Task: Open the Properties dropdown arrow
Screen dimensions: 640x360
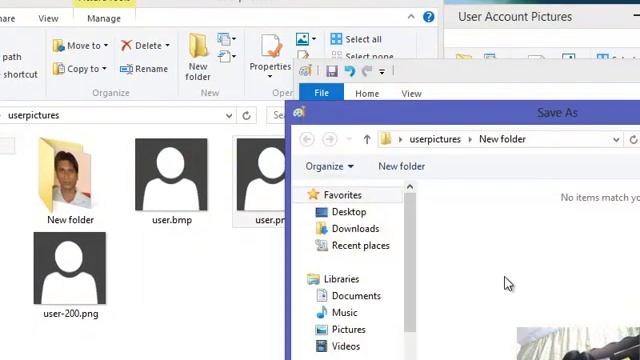Action: [x=270, y=76]
